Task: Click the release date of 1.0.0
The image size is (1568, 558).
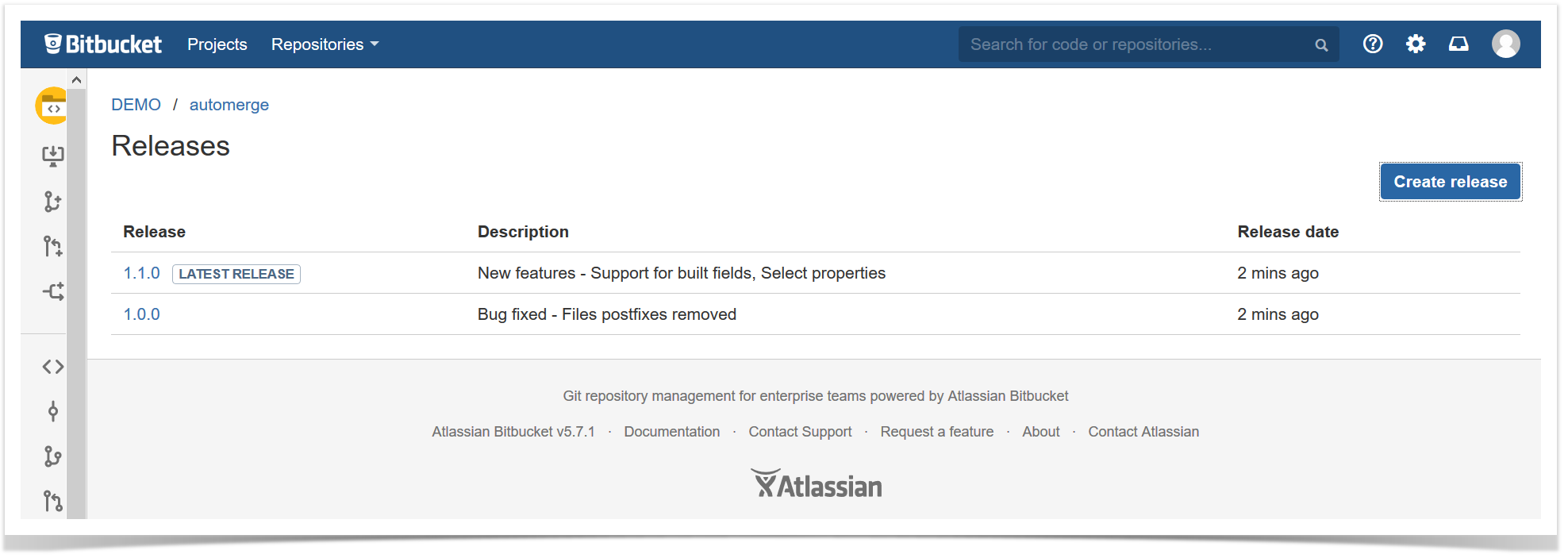Action: [x=1278, y=314]
